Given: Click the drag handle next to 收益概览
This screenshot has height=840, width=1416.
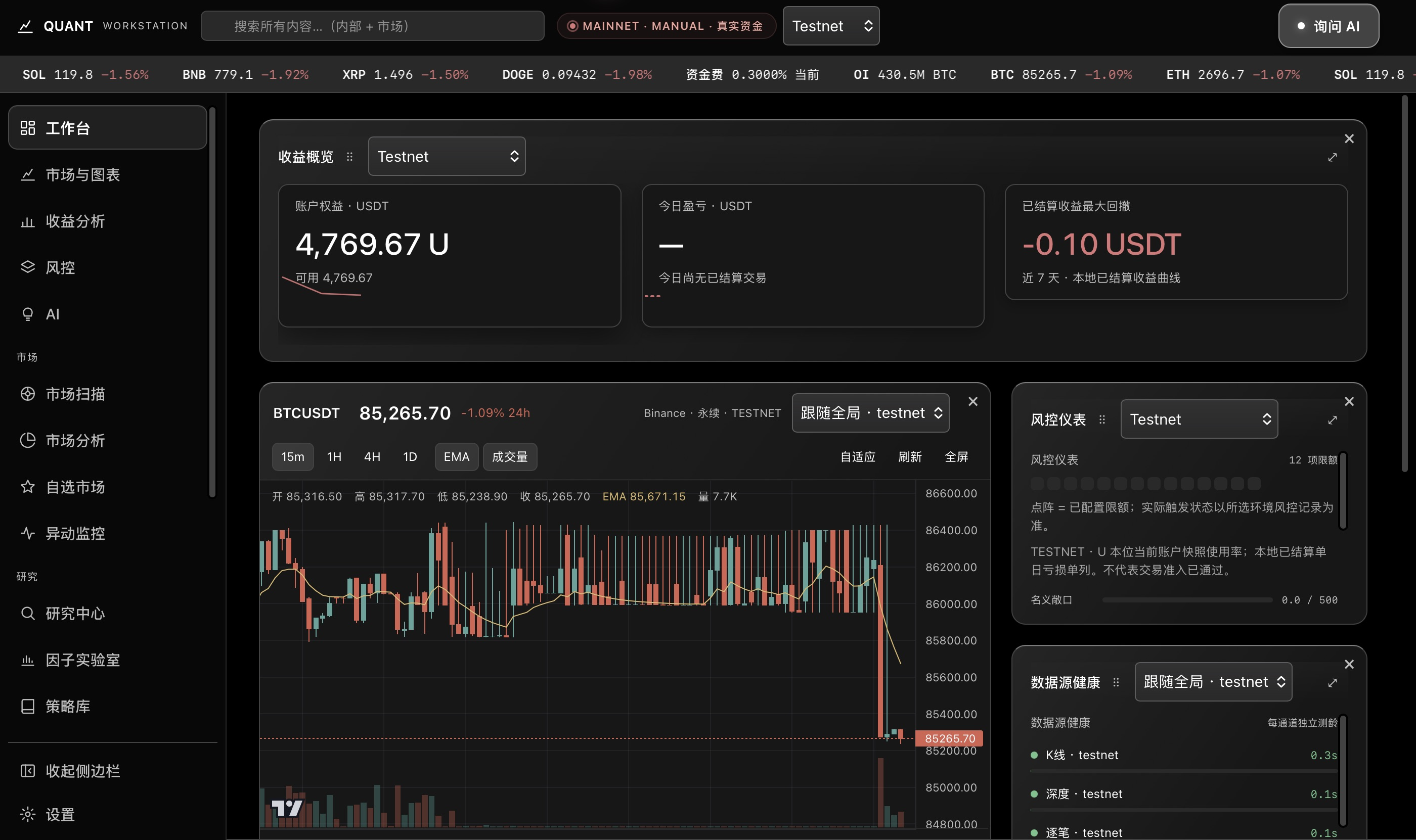Looking at the screenshot, I should [349, 157].
